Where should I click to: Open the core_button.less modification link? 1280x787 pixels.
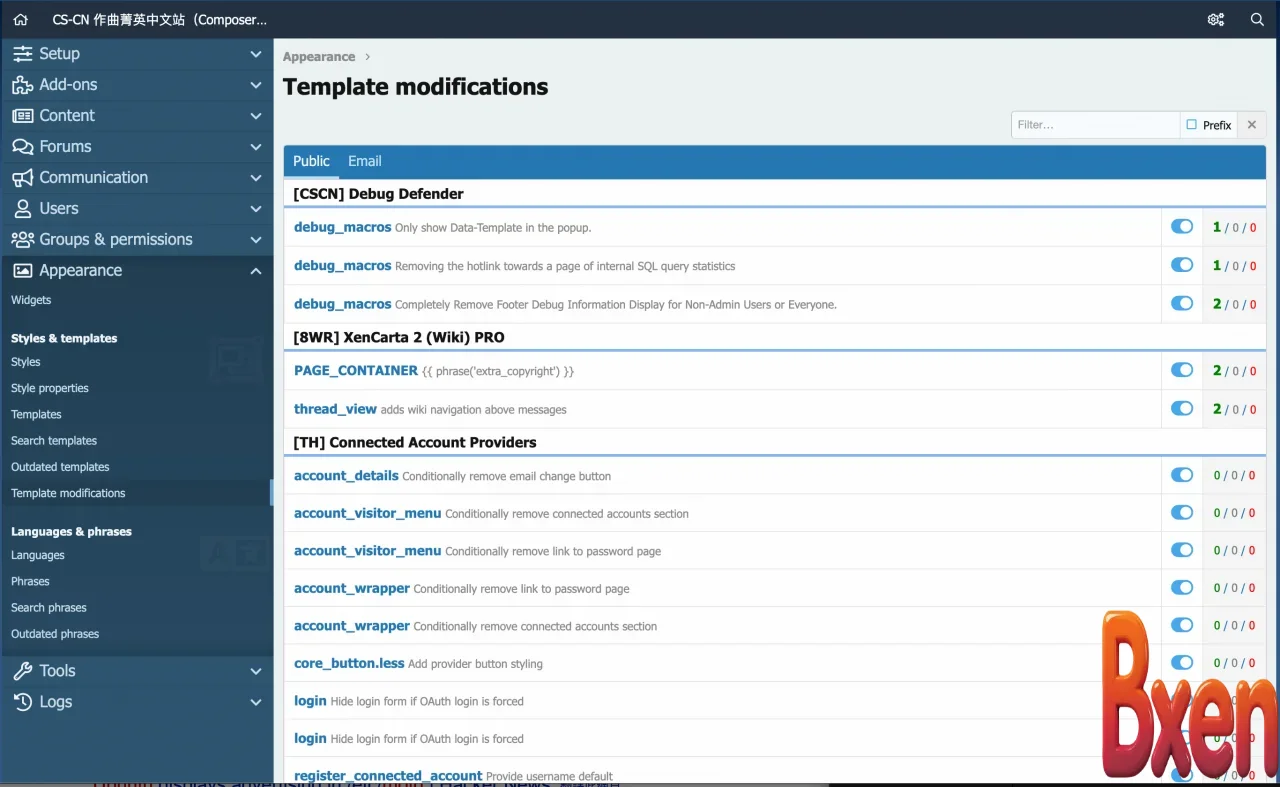(349, 663)
